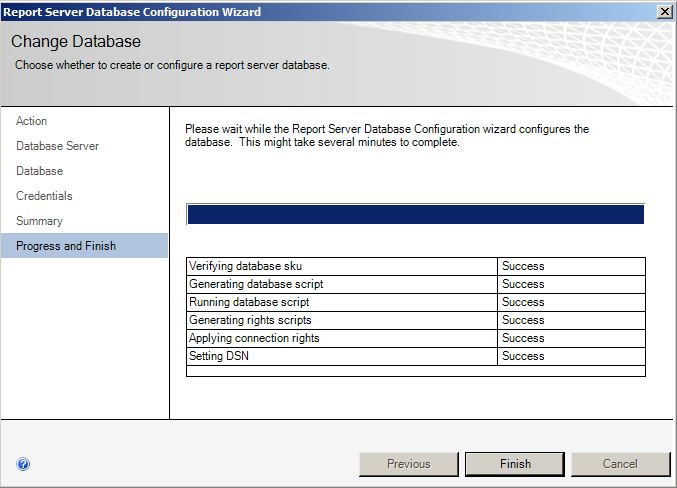Image resolution: width=677 pixels, height=488 pixels.
Task: Click the 'Choose whether to create' subtitle
Action: point(172,65)
